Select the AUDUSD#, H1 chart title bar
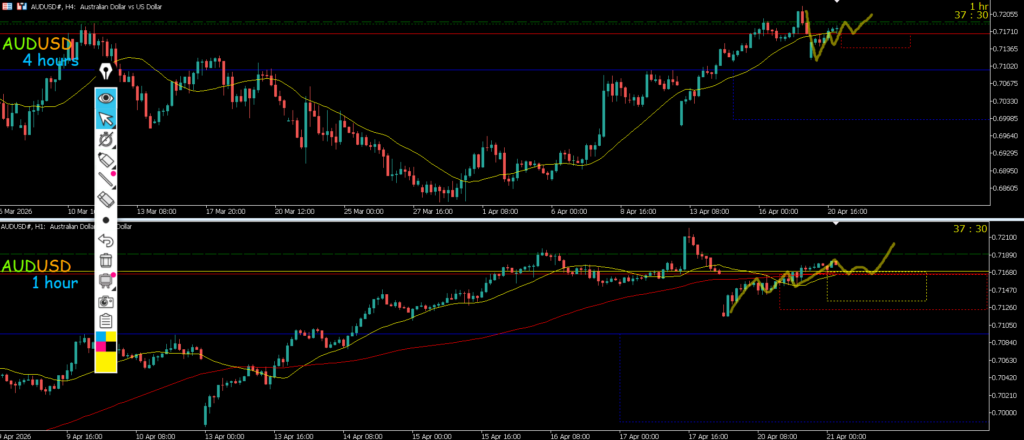 60,227
